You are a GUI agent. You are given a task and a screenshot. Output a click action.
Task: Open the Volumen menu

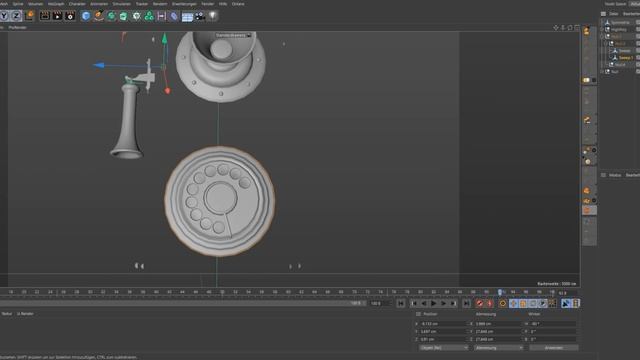[36, 4]
